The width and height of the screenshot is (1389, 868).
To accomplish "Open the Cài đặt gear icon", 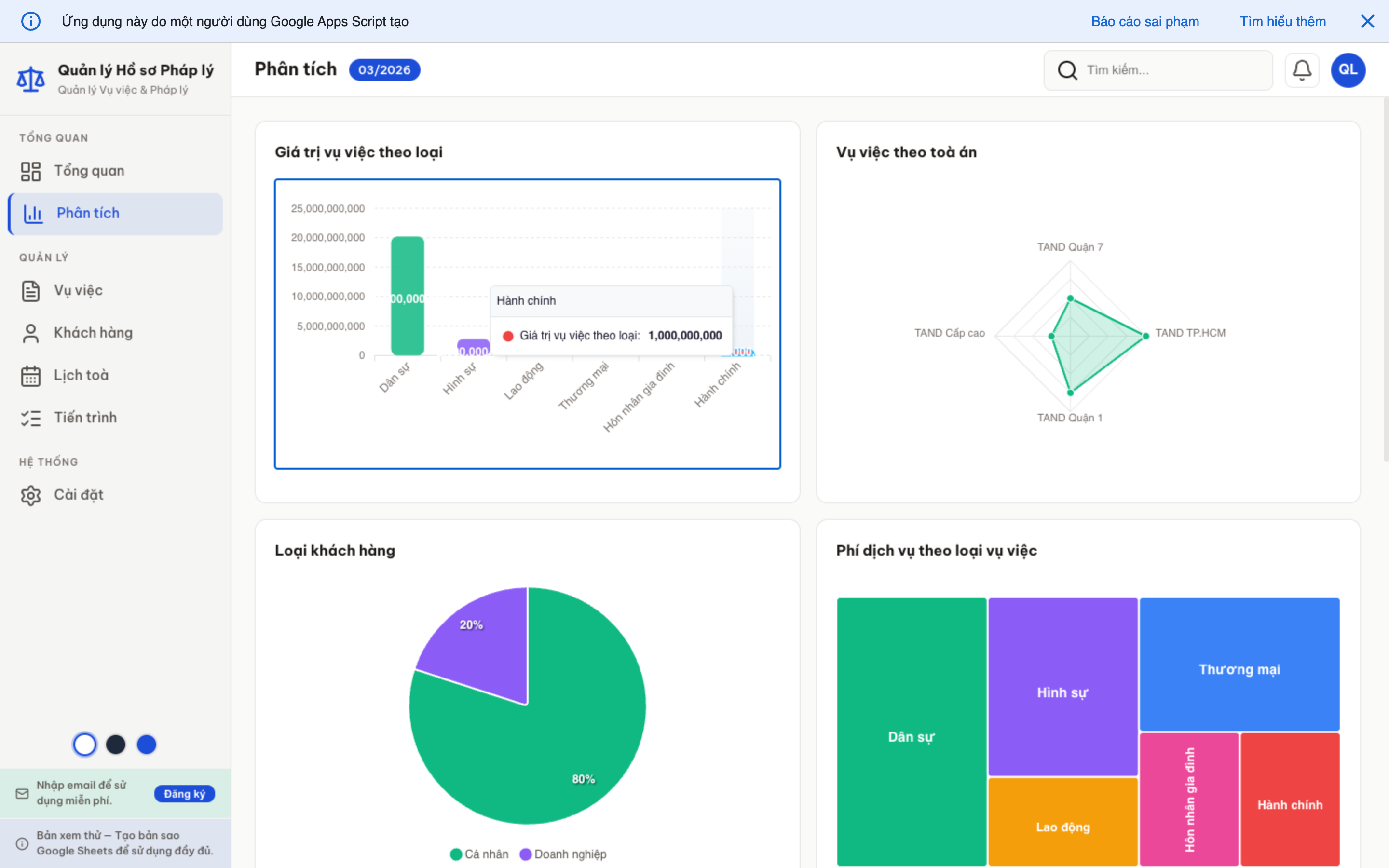I will point(31,494).
